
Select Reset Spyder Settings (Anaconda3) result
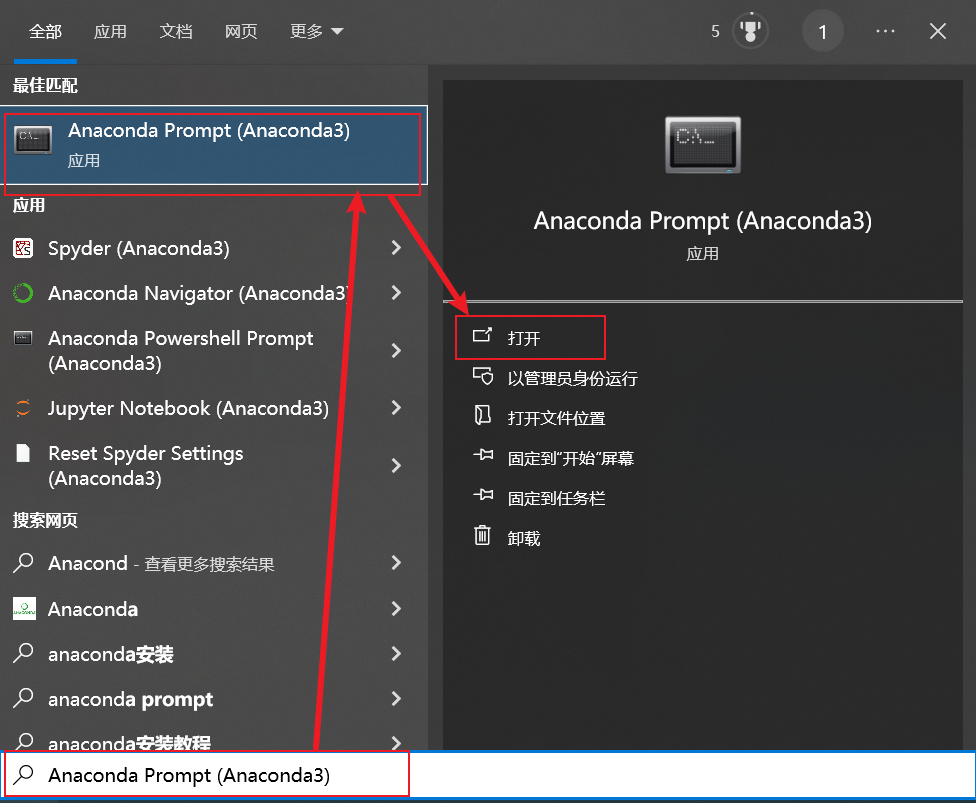coord(214,466)
